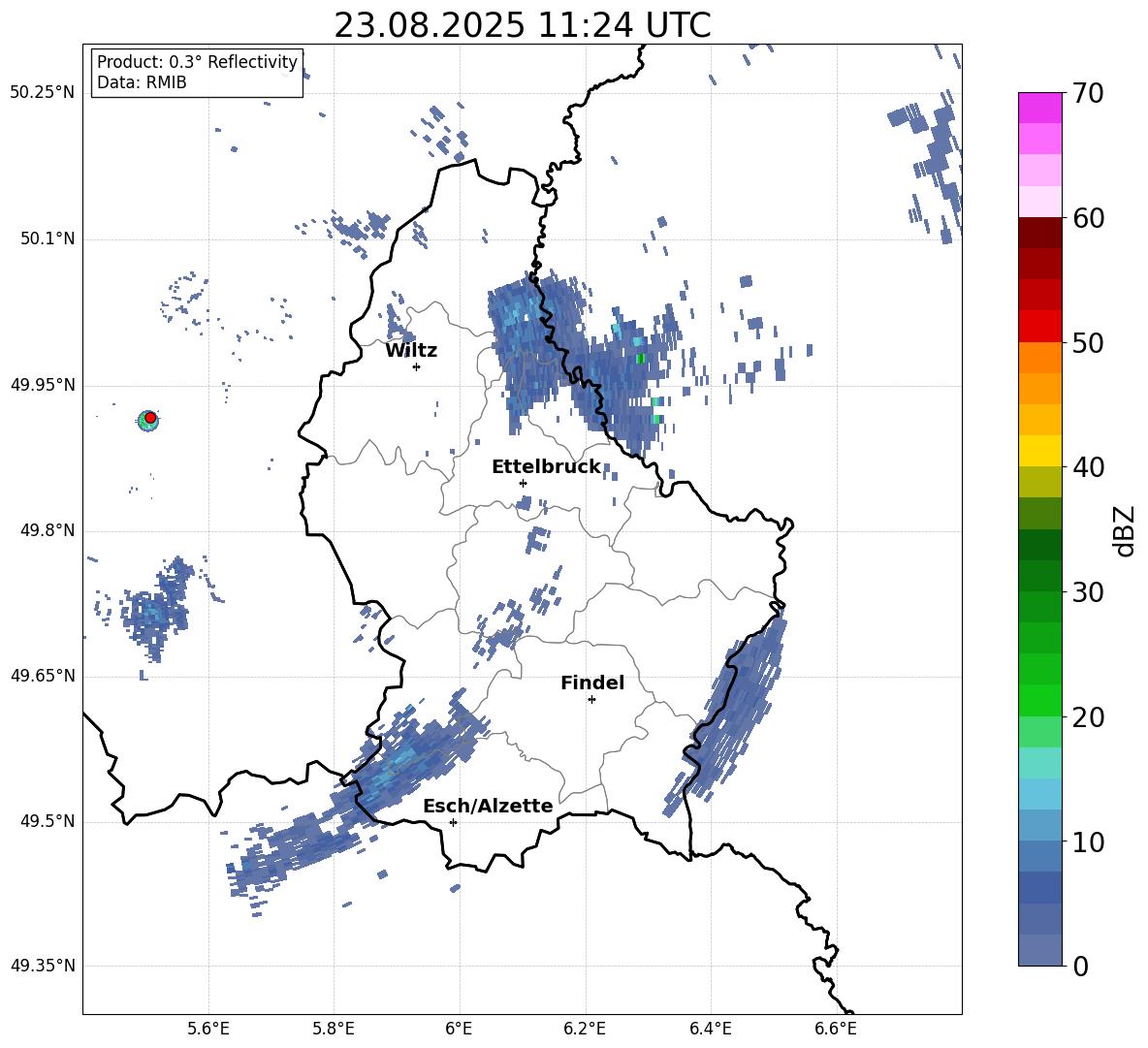This screenshot has width=1148, height=1048.
Task: Click the magenta top segment of colorbar
Action: [x=1039, y=109]
